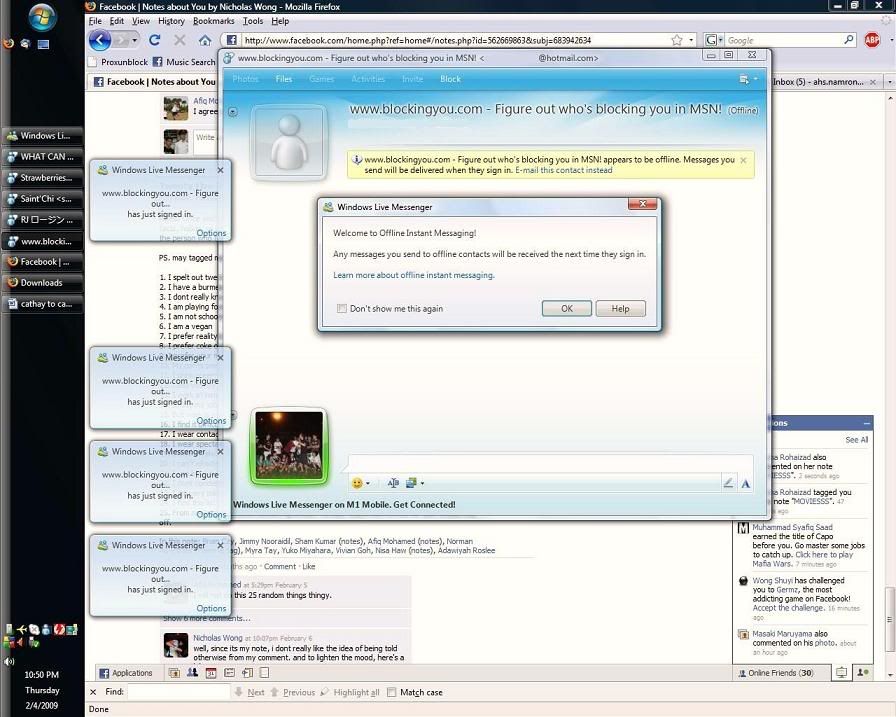Switch to the Strawberries taskbar conversation
896x717 pixels.
point(42,178)
